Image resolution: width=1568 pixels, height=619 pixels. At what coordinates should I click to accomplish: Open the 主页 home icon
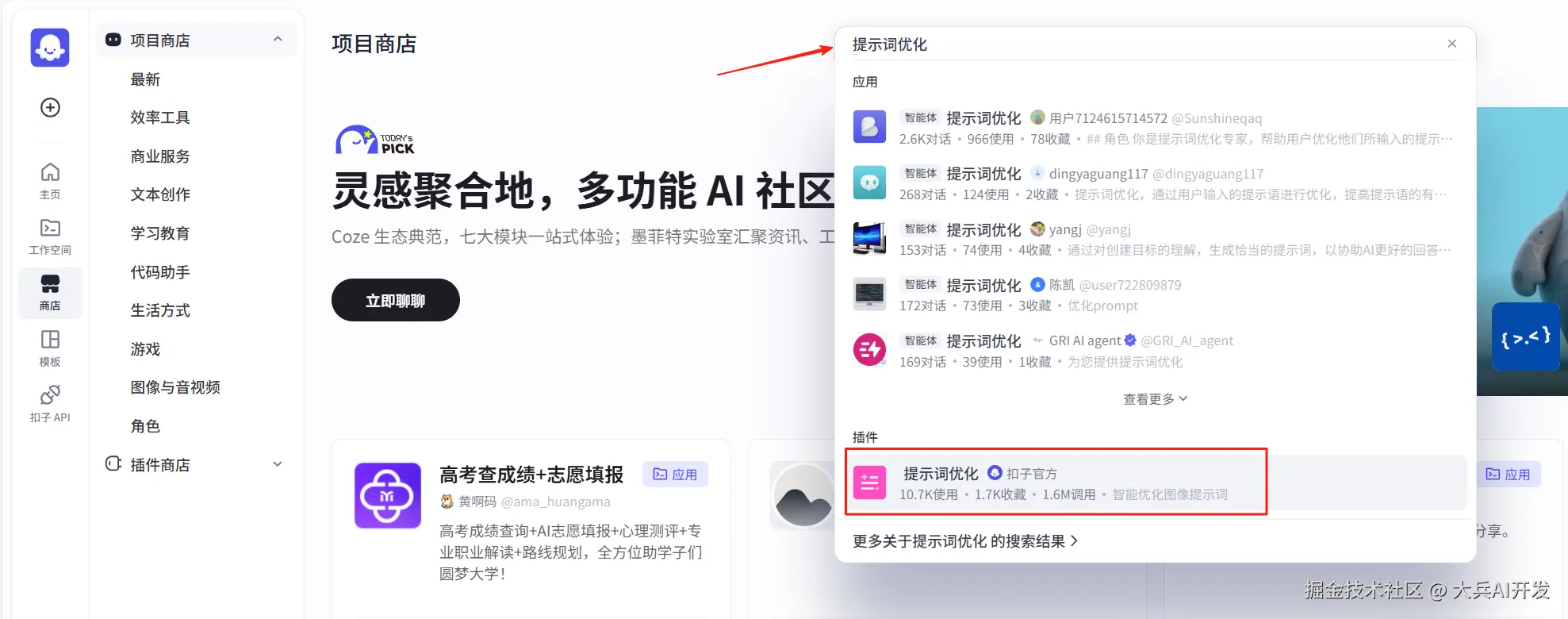(50, 181)
